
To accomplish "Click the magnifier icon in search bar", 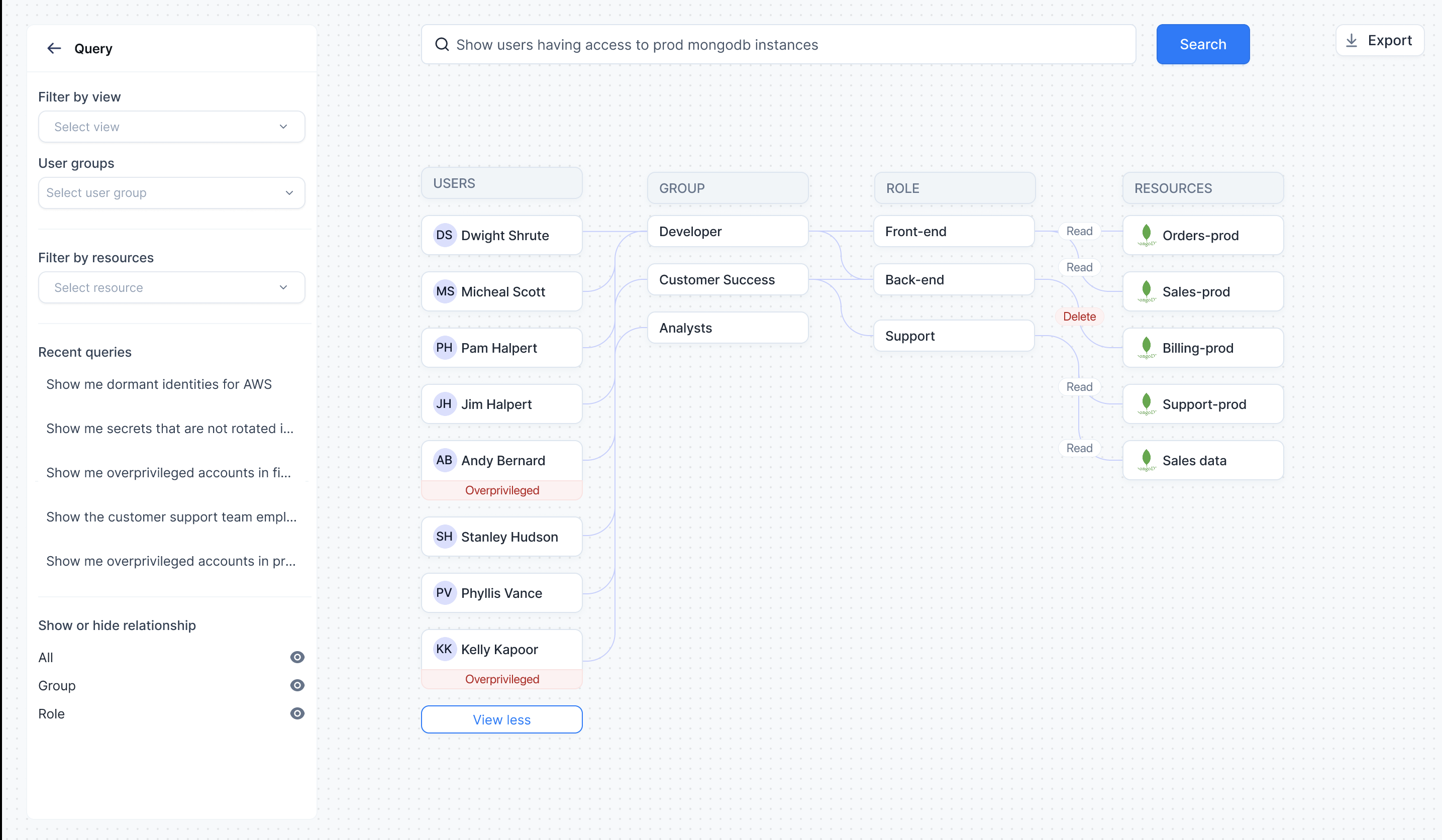I will point(442,45).
